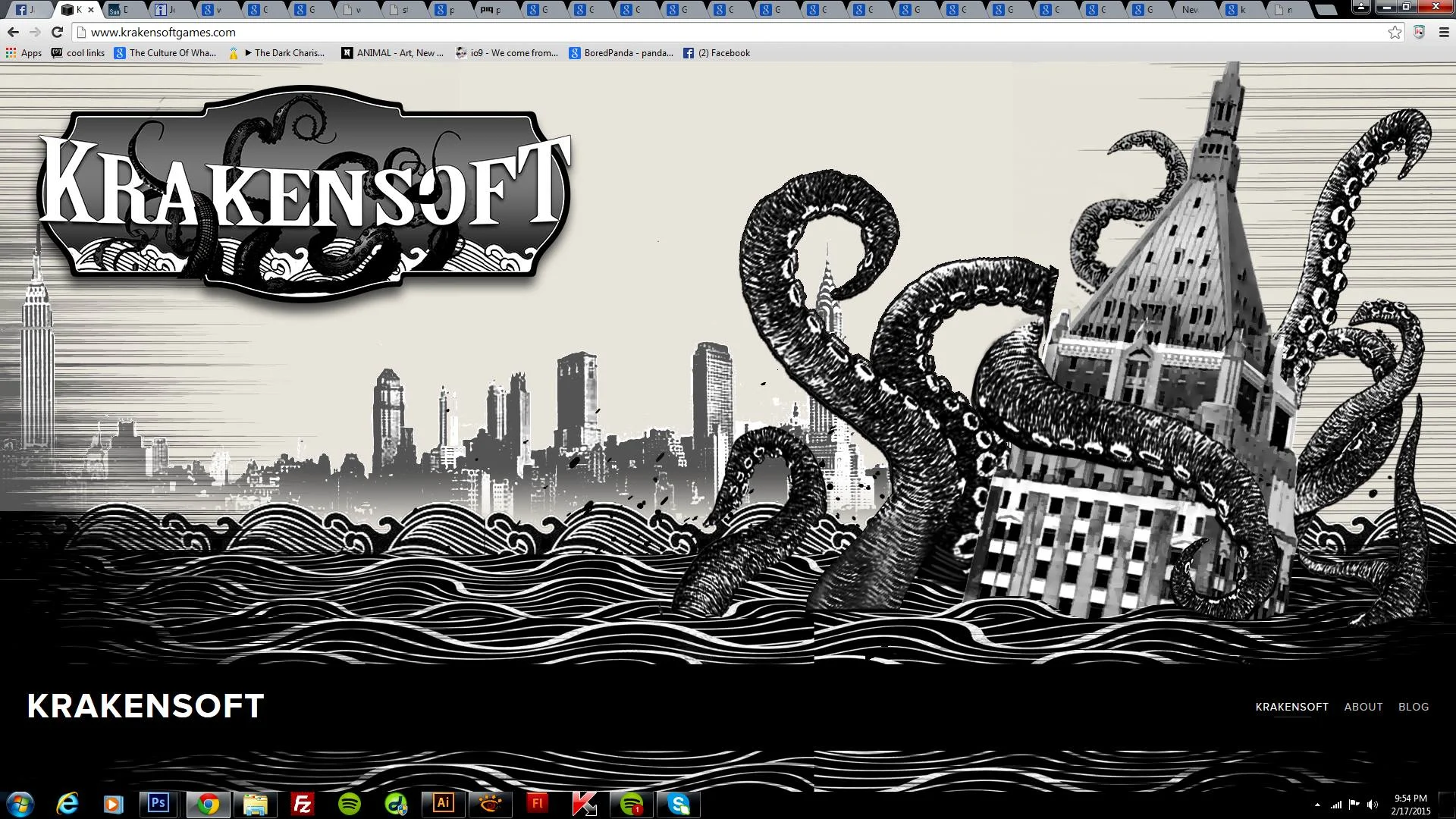Click the network signal tray icon
Viewport: 1456px width, 819px height.
coord(1336,805)
